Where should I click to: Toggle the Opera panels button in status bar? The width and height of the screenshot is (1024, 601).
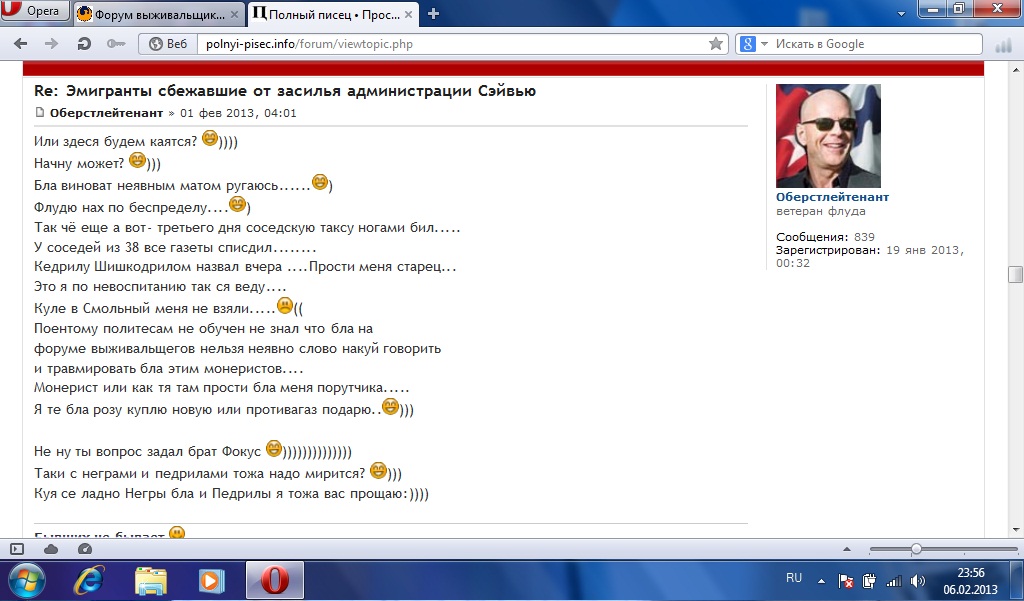click(18, 549)
